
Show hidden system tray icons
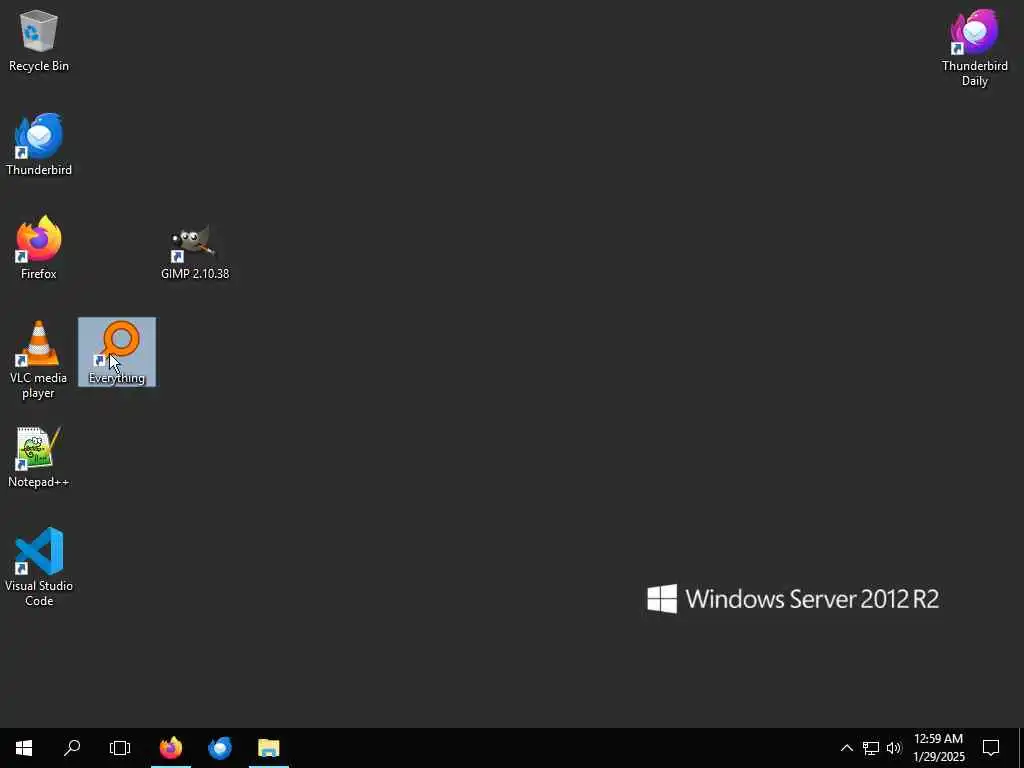coord(846,748)
